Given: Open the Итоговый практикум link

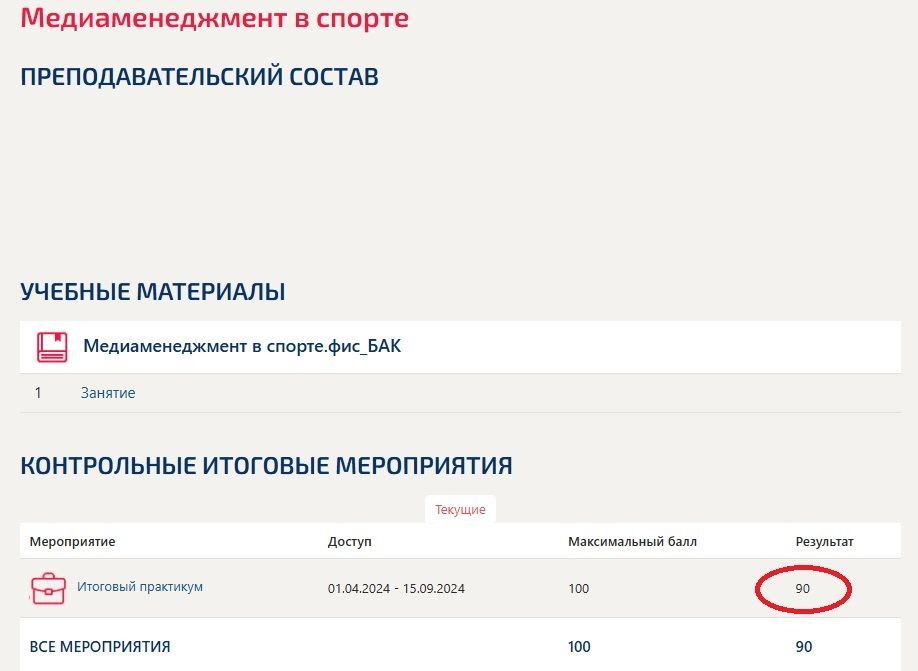Looking at the screenshot, I should [x=140, y=587].
